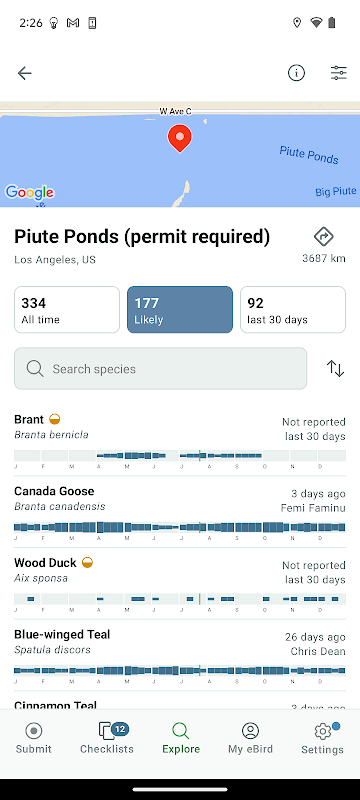Viewport: 360px width, 800px height.
Task: Open the Blue-winged Teal species entry
Action: pyautogui.click(x=180, y=656)
